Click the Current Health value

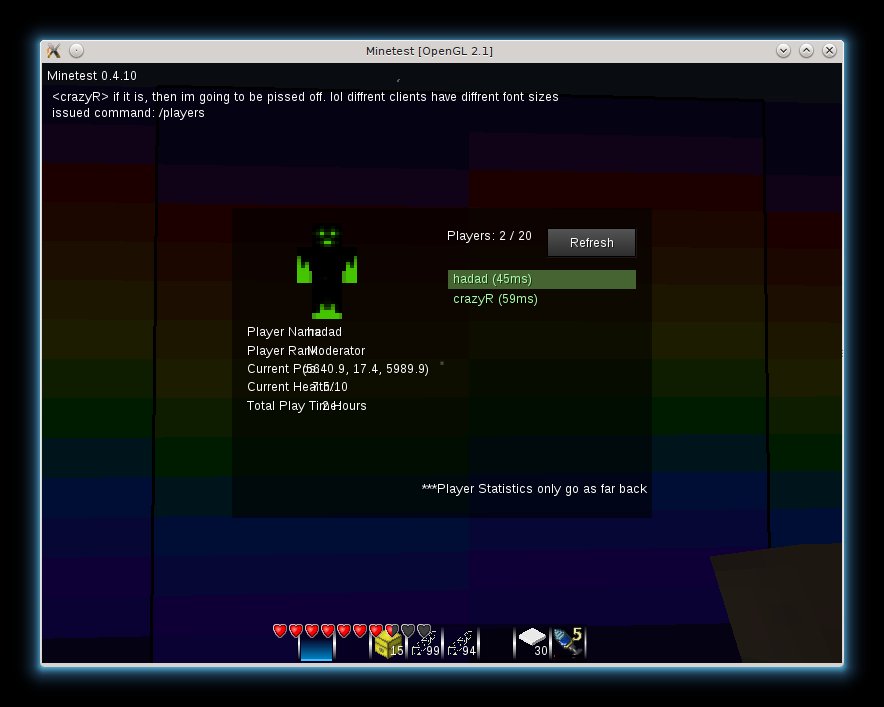click(x=330, y=387)
